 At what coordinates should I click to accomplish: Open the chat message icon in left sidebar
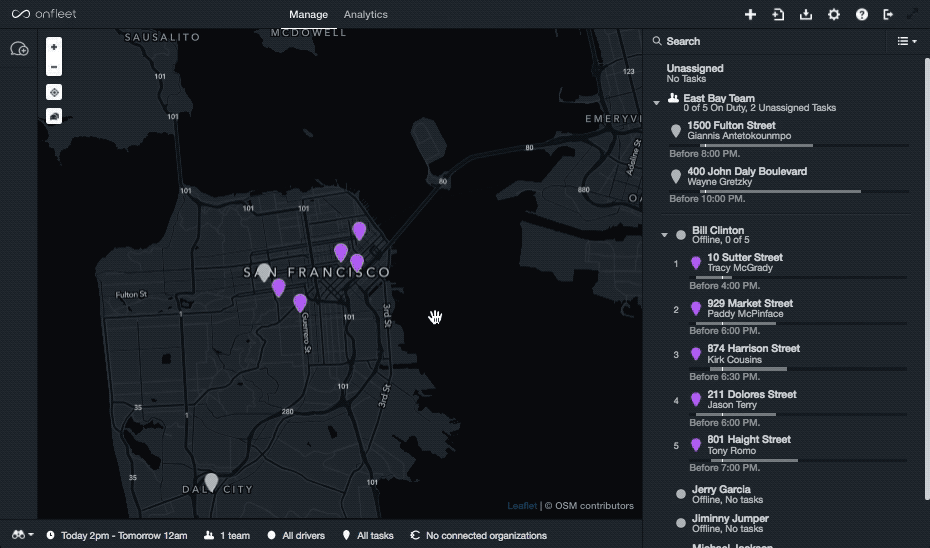pos(19,49)
